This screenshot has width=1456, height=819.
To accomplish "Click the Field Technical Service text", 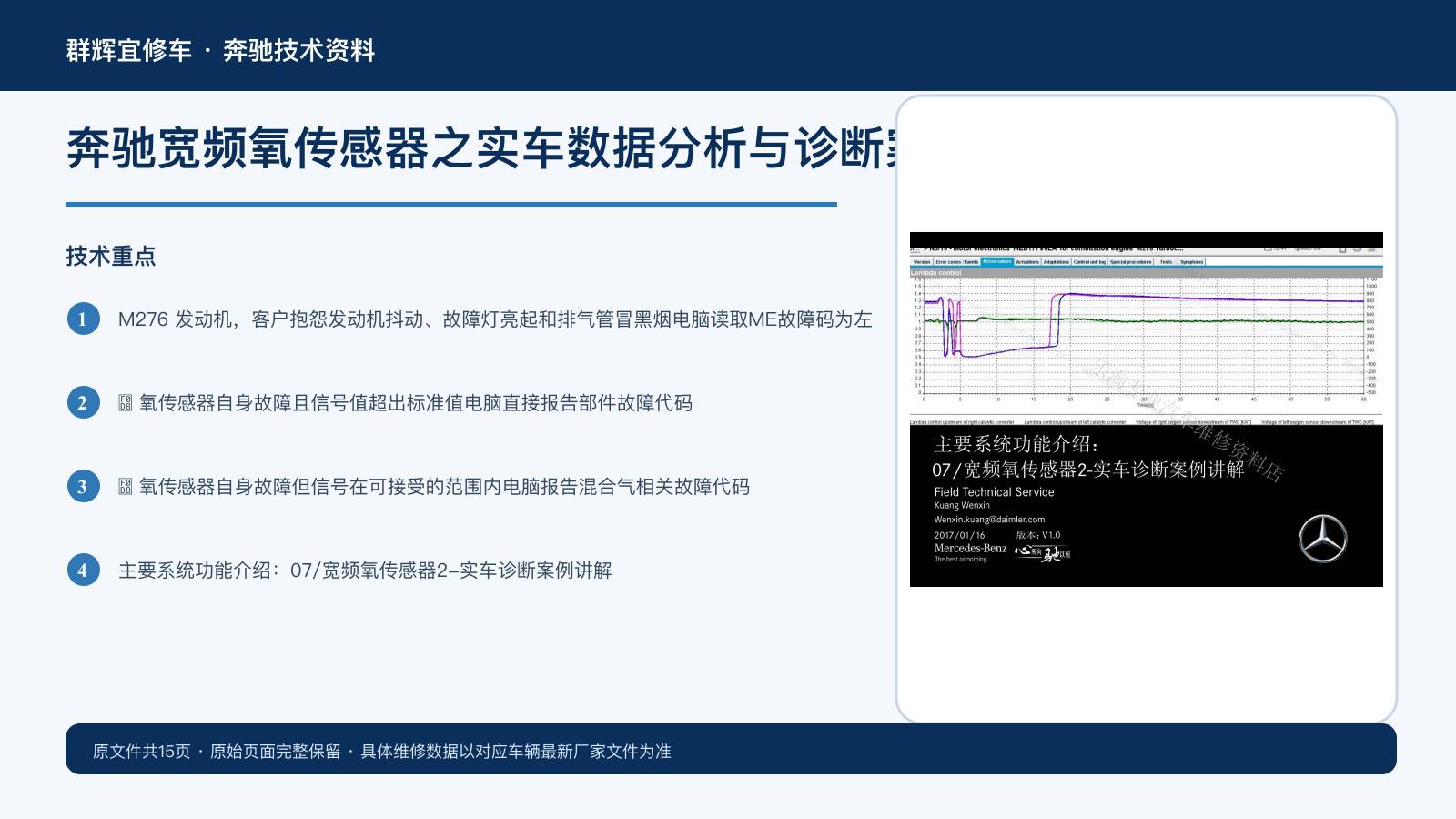I will 994,492.
